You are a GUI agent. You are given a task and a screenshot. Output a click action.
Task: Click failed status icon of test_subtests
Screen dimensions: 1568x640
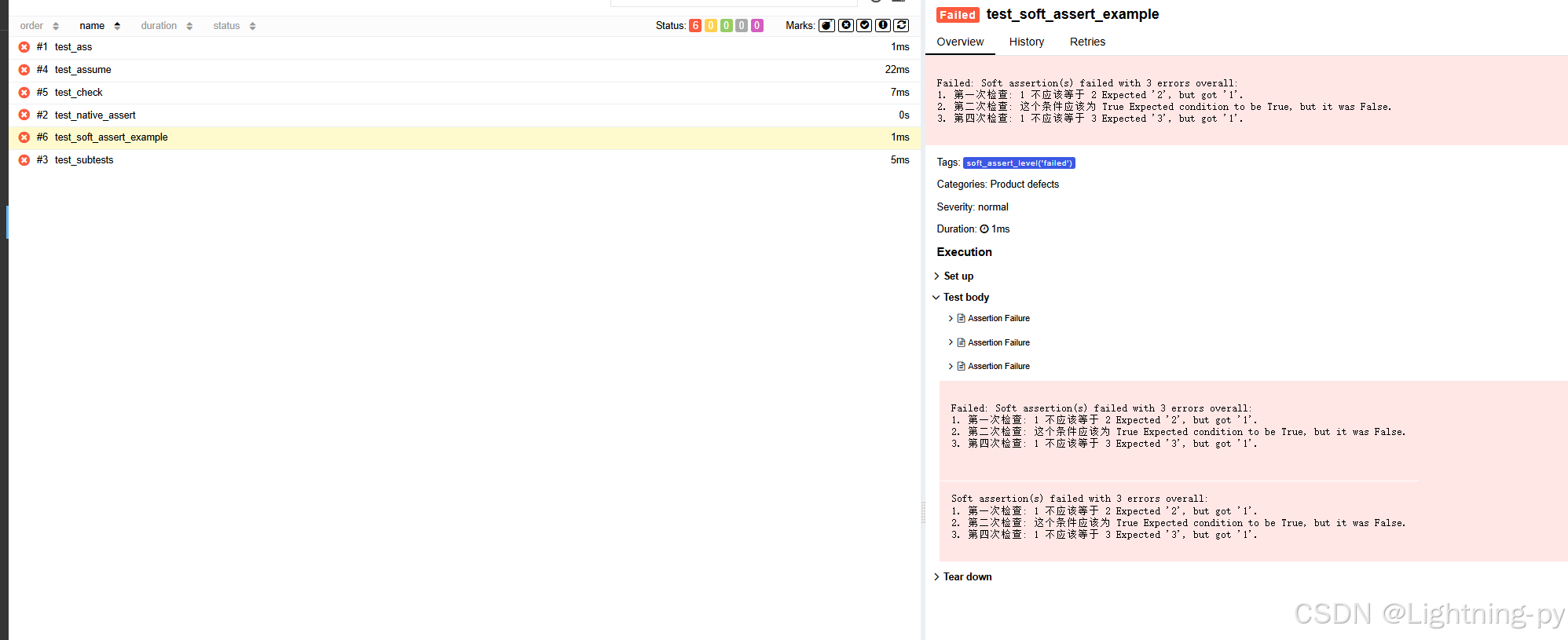24,160
